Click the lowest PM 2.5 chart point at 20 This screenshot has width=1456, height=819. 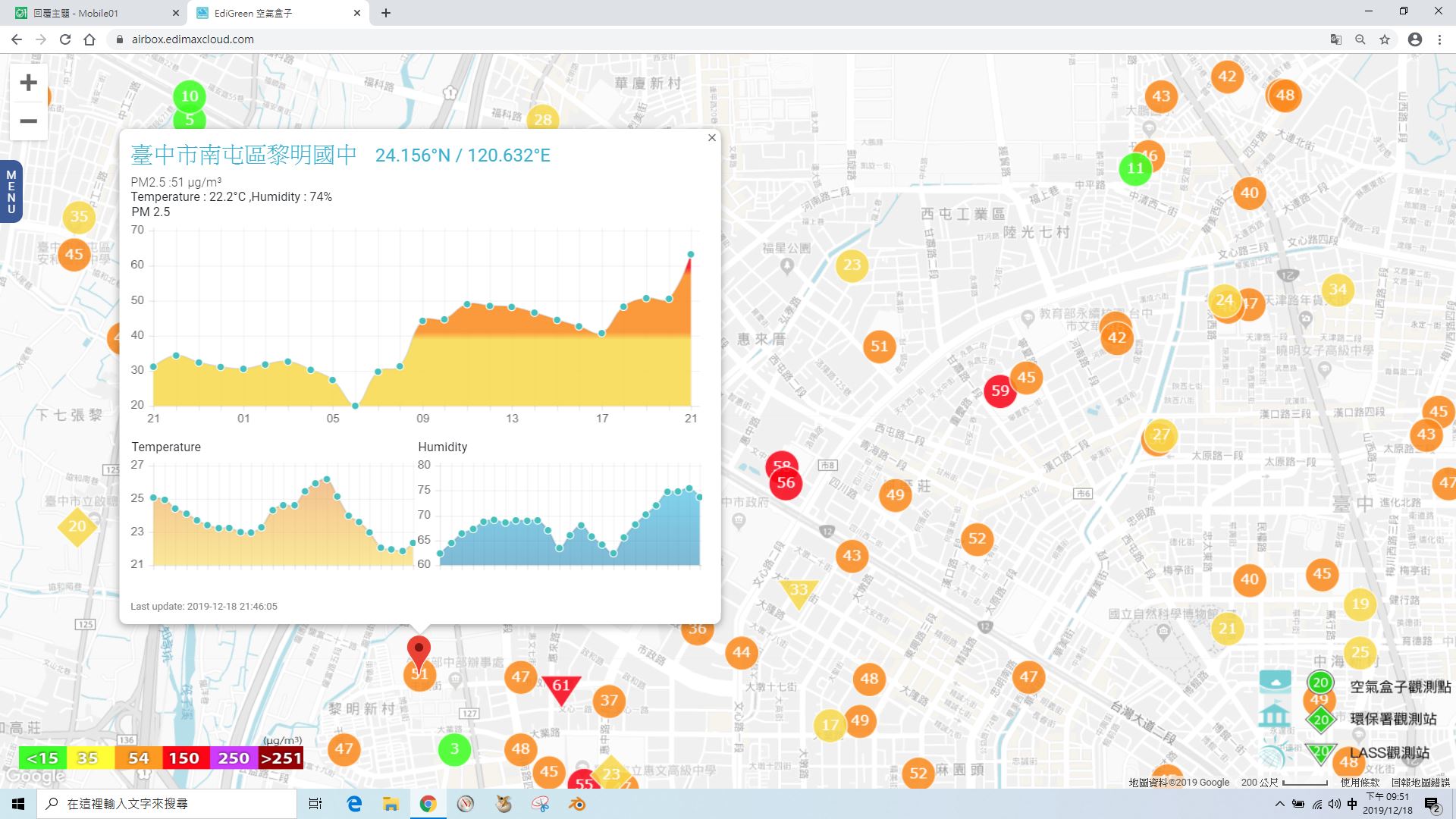point(355,406)
